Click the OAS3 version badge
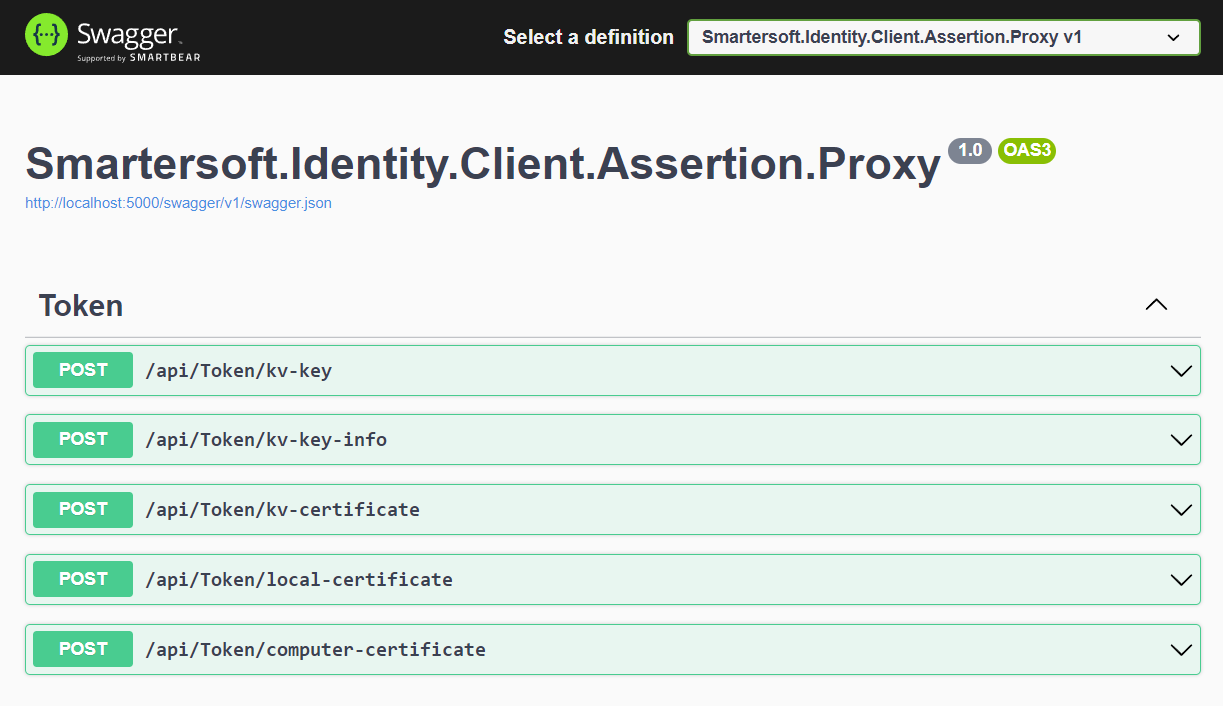1223x706 pixels. 1026,151
